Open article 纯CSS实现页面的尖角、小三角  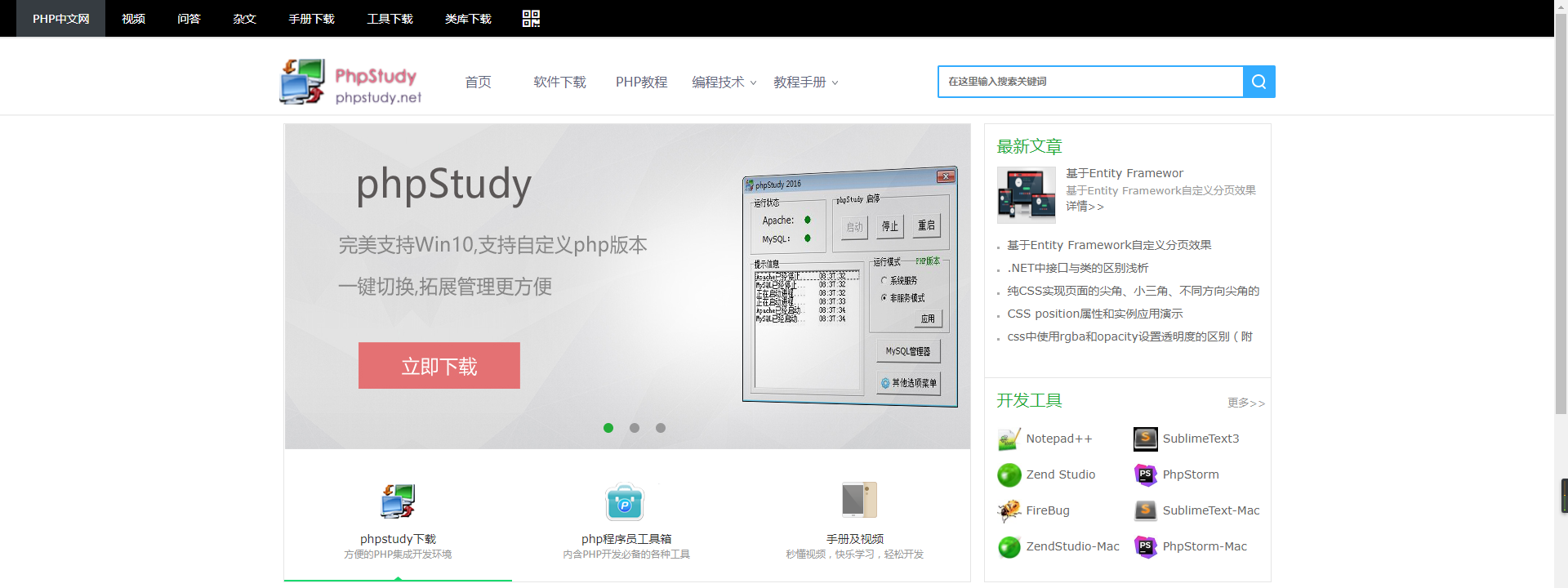click(x=1134, y=291)
